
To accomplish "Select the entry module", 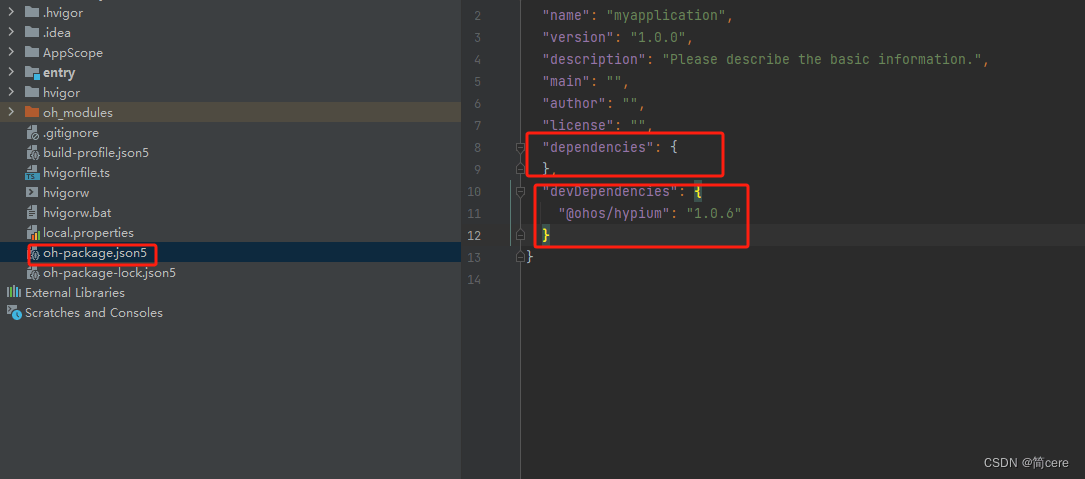I will coord(59,73).
